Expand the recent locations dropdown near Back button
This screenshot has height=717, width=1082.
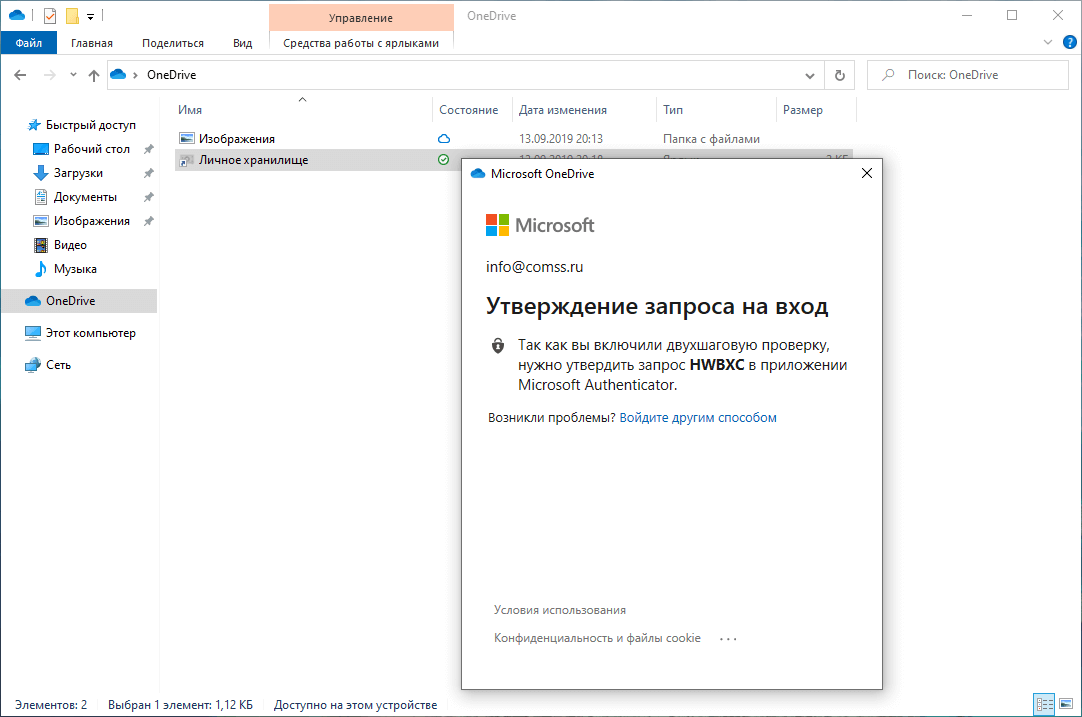click(x=72, y=74)
